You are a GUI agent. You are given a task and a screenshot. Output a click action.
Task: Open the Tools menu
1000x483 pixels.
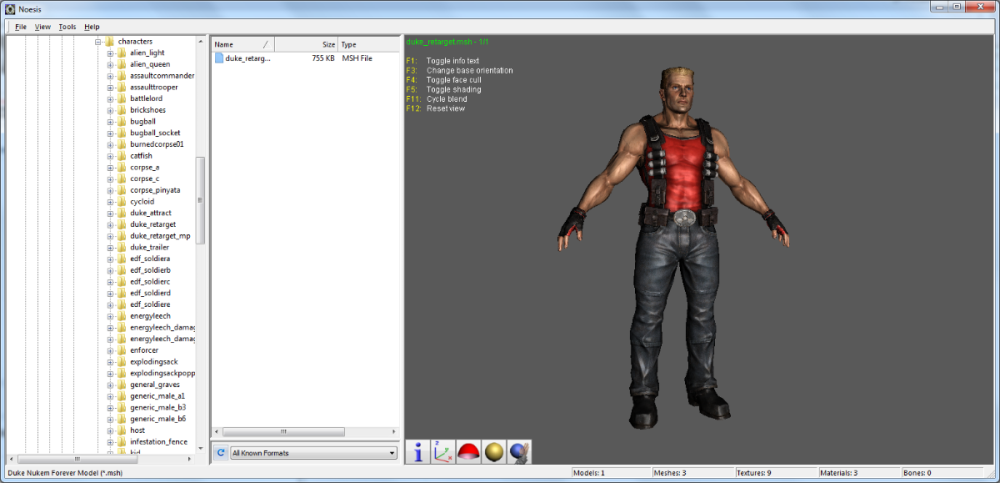(67, 26)
